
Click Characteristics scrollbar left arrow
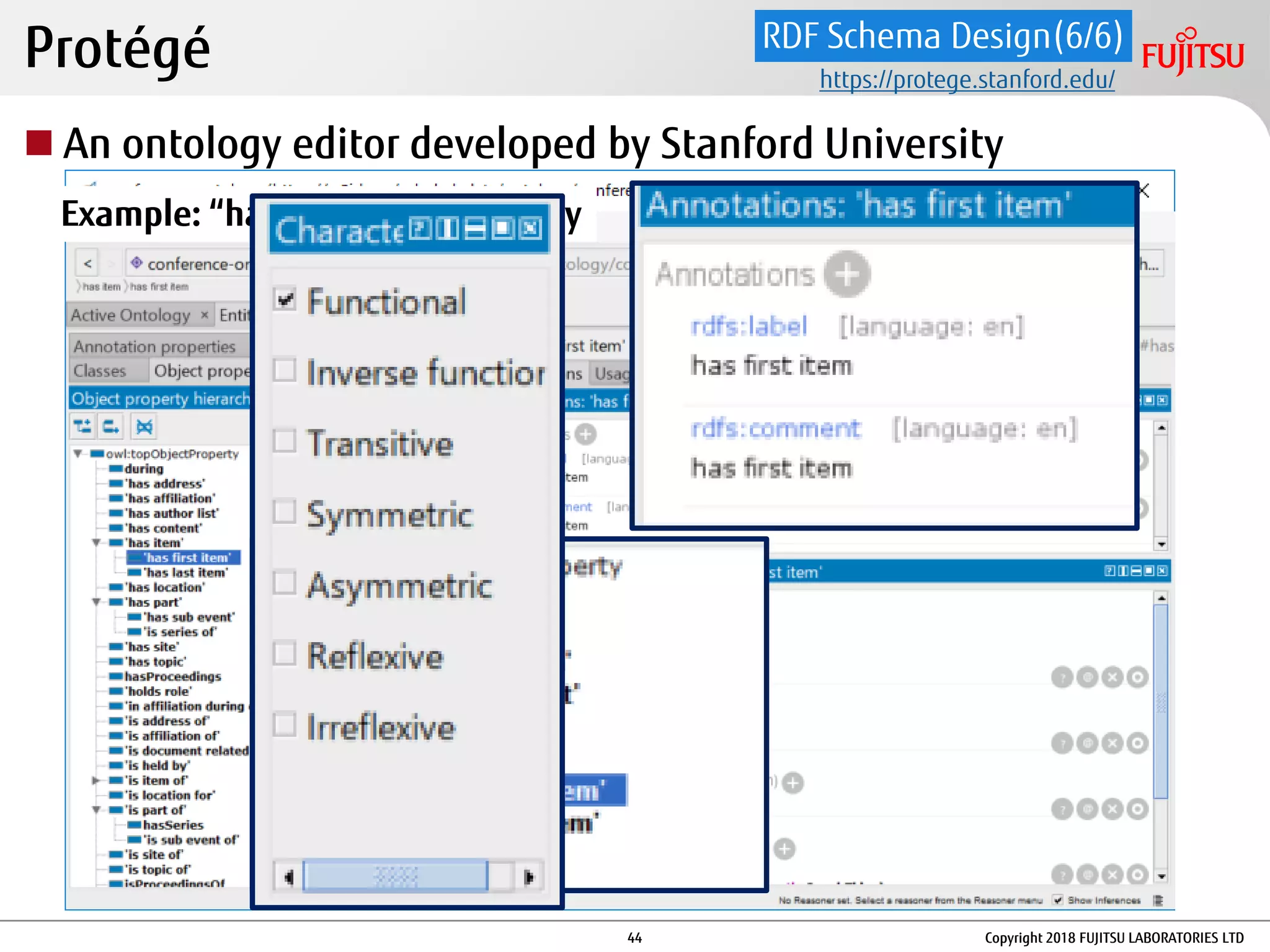point(288,876)
